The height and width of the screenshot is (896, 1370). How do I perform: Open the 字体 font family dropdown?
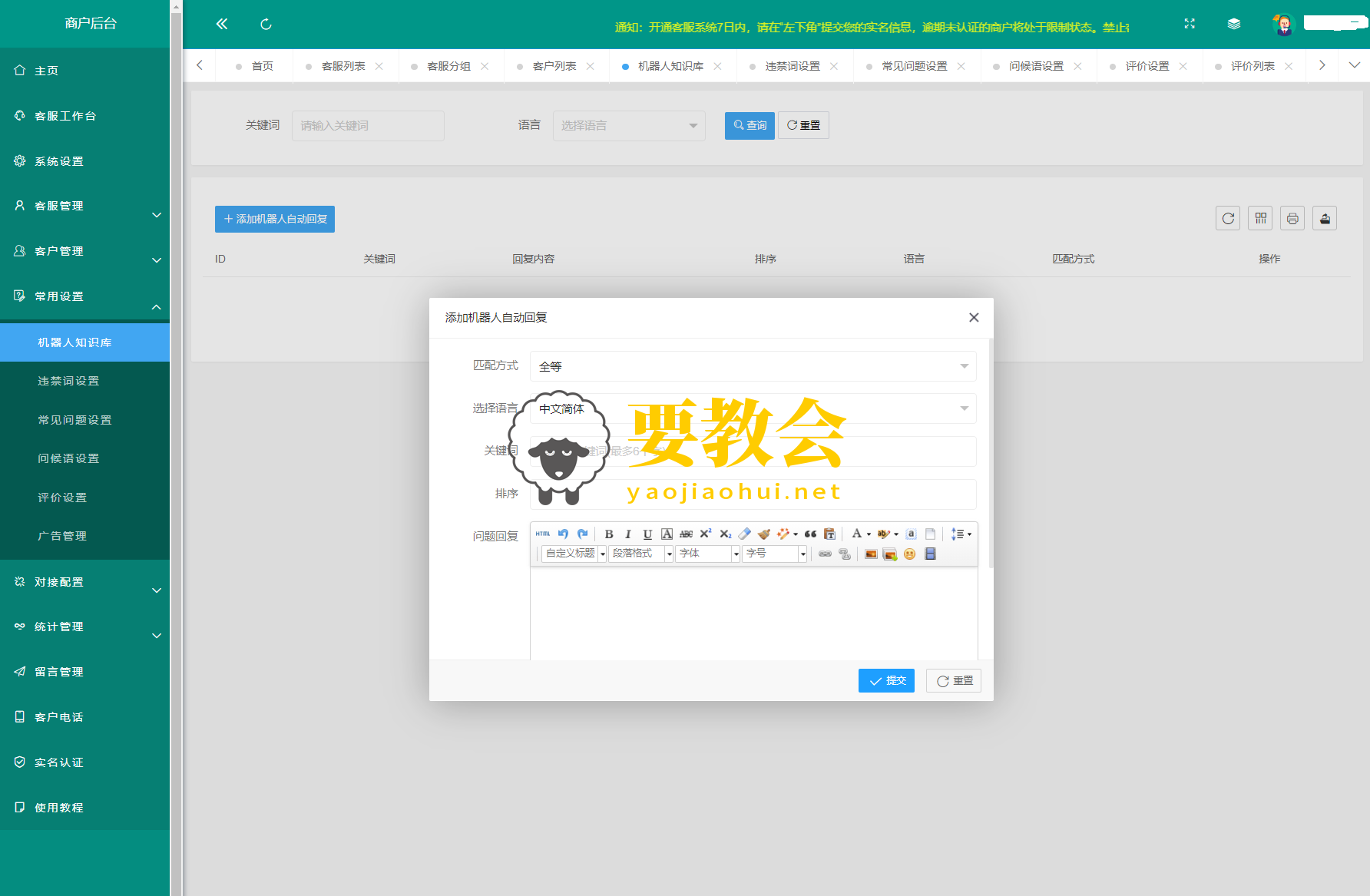[x=707, y=554]
